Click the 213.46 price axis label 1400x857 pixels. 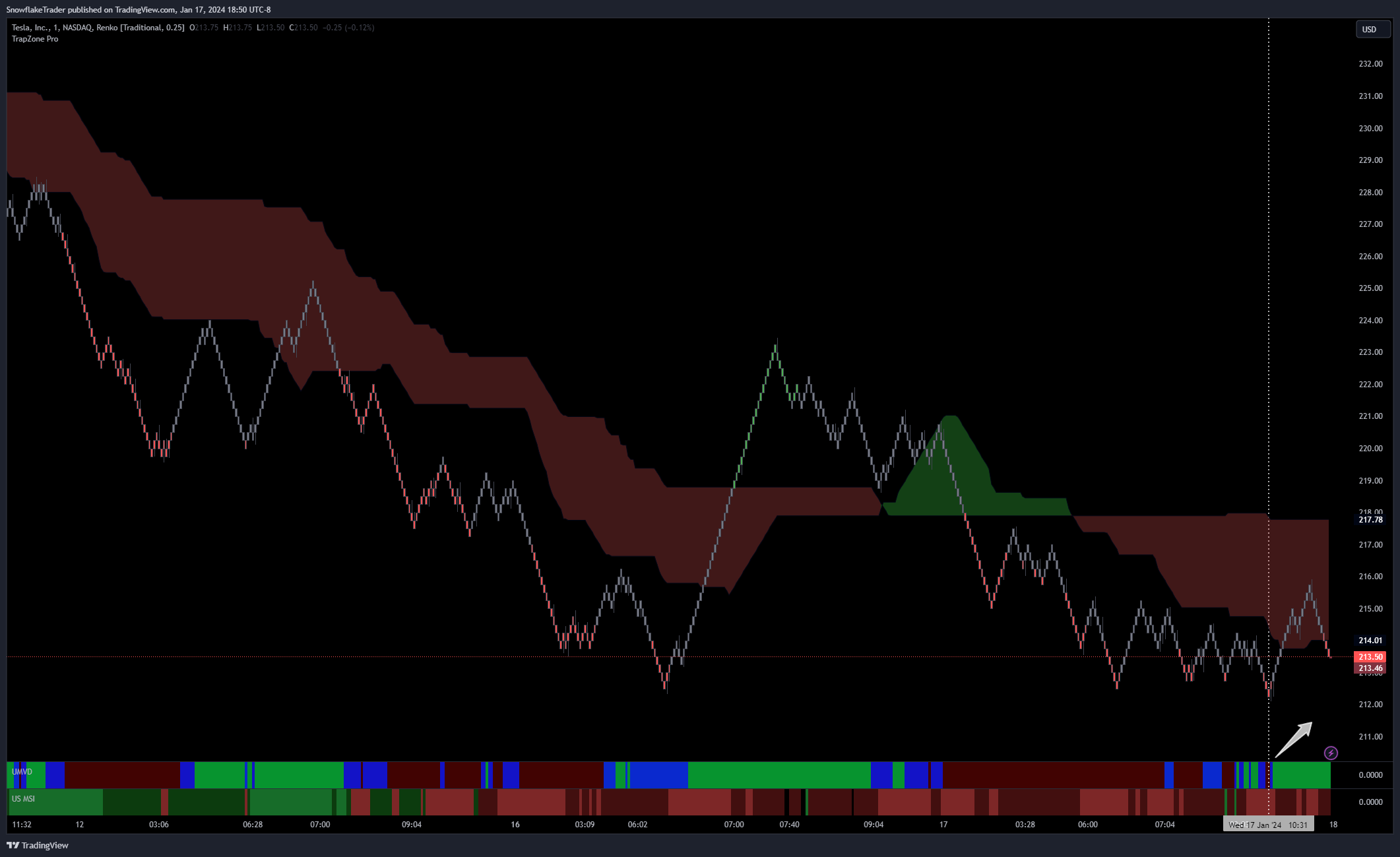point(1370,668)
